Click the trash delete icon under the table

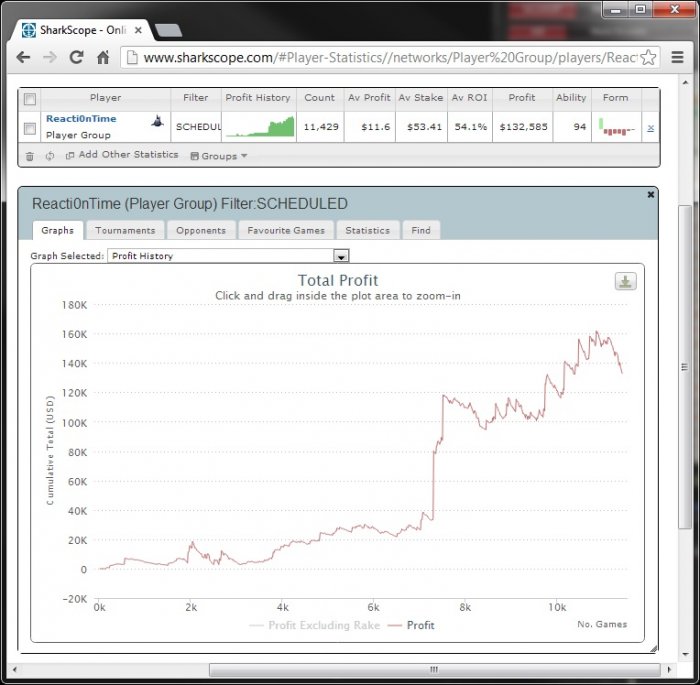pos(29,156)
